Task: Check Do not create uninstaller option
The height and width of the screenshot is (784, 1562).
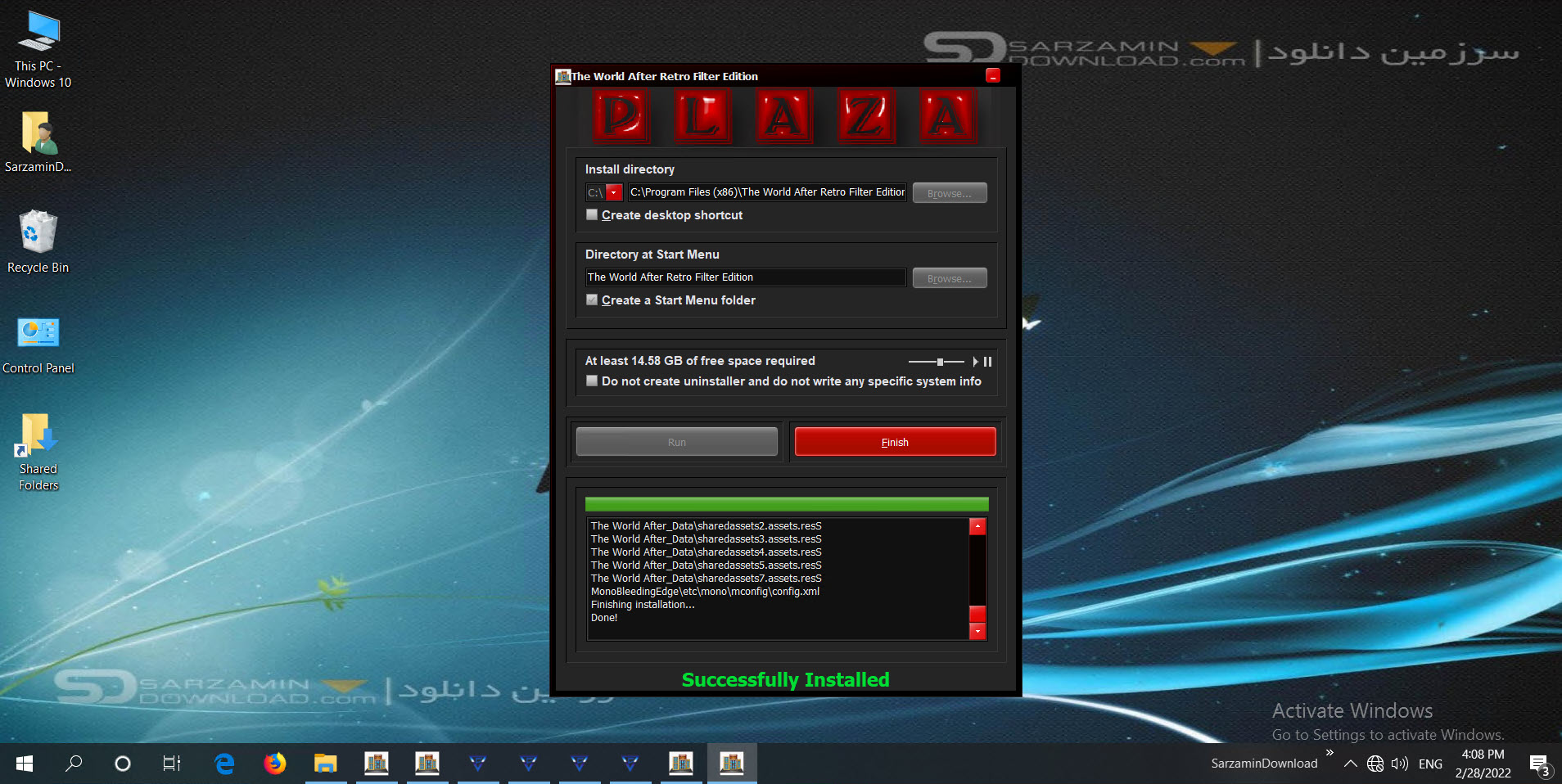Action: click(592, 381)
